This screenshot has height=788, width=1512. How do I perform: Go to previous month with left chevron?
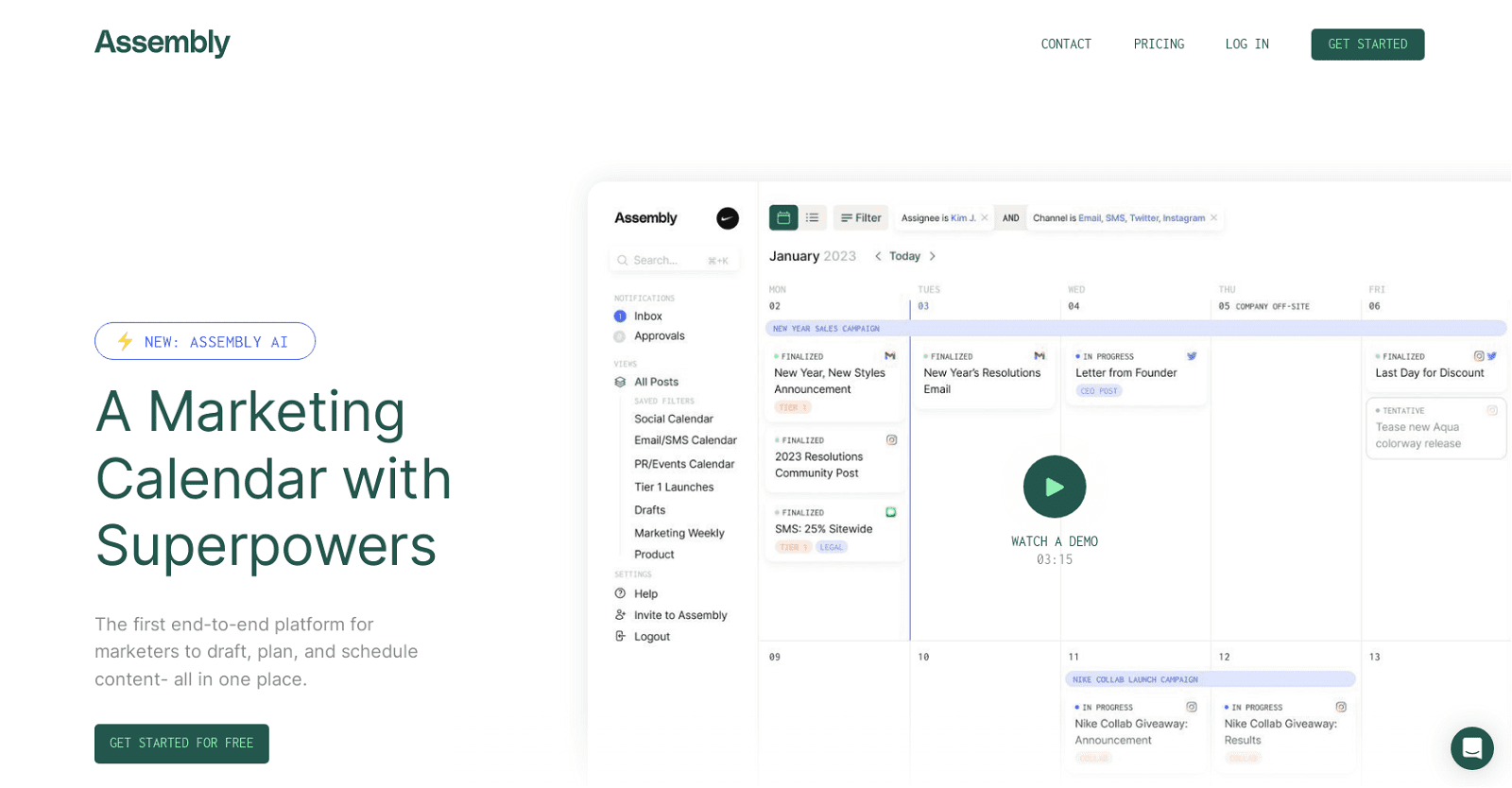coord(878,257)
